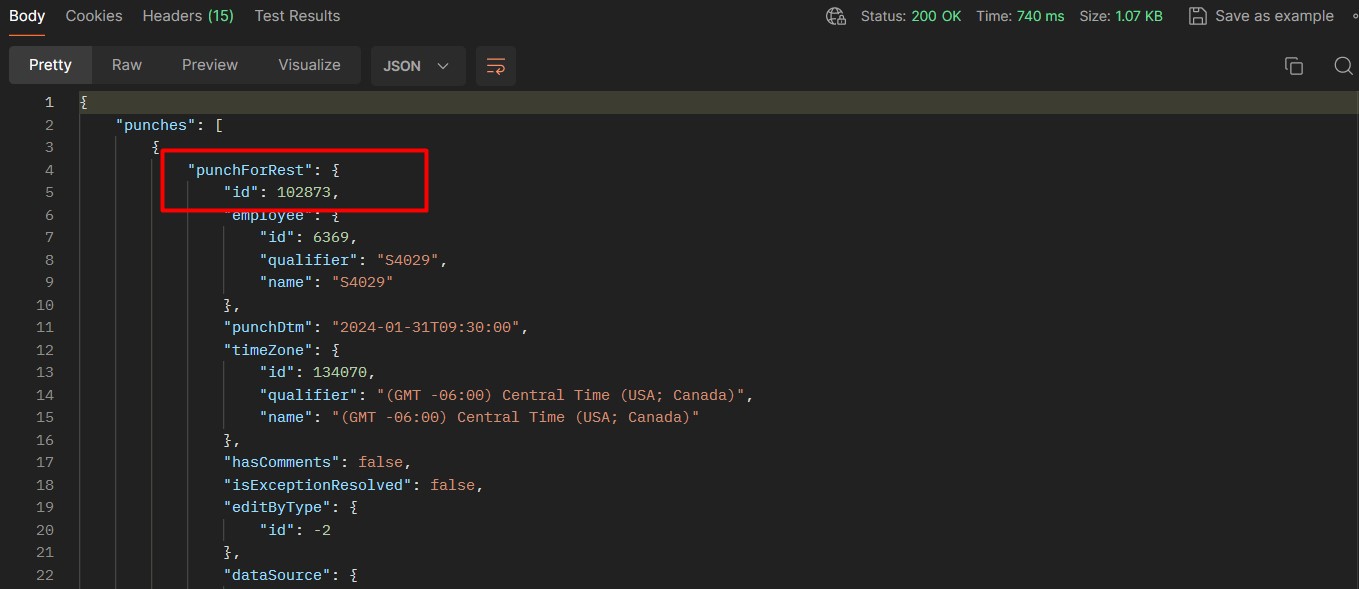This screenshot has width=1359, height=589.
Task: Click the Save as example text
Action: coord(1274,16)
